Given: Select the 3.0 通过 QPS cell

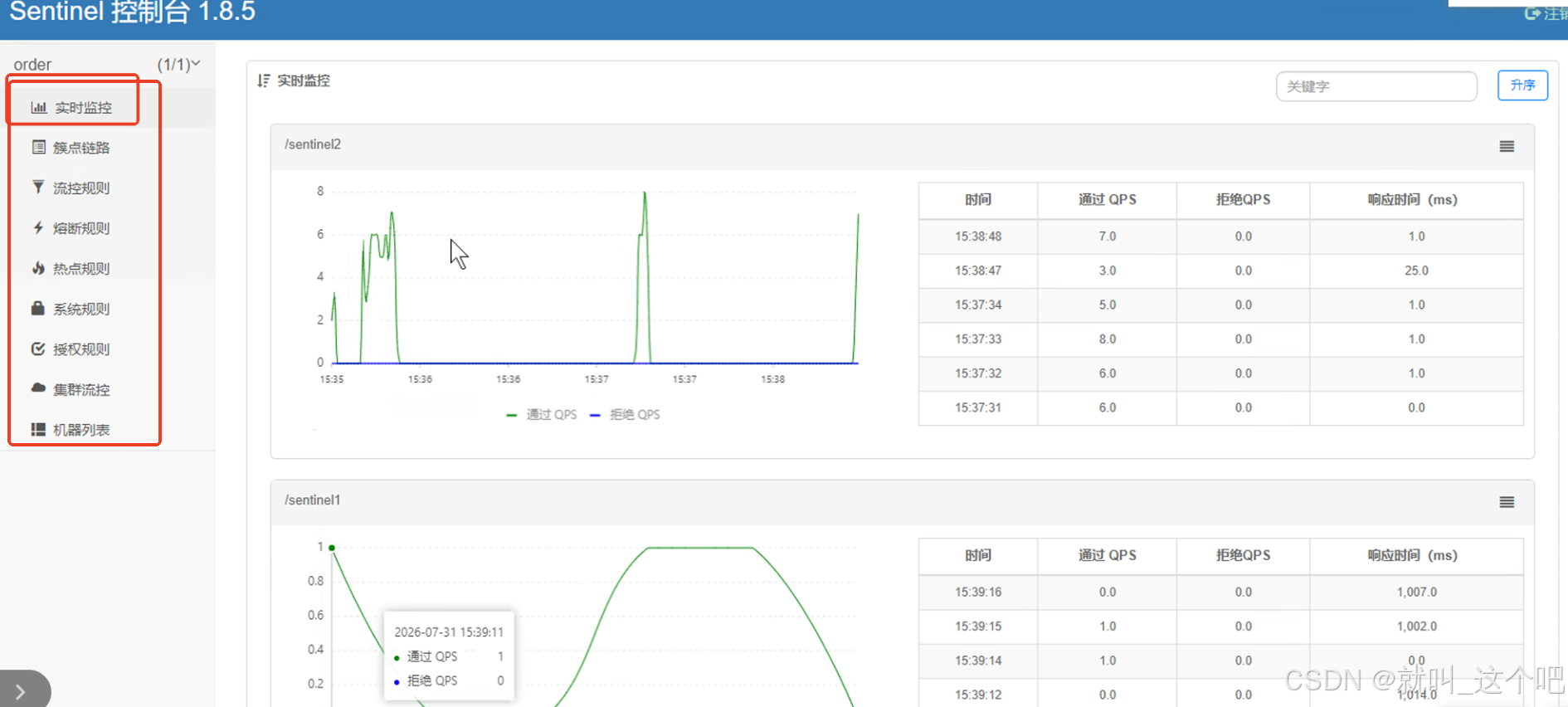Looking at the screenshot, I should pos(1107,271).
